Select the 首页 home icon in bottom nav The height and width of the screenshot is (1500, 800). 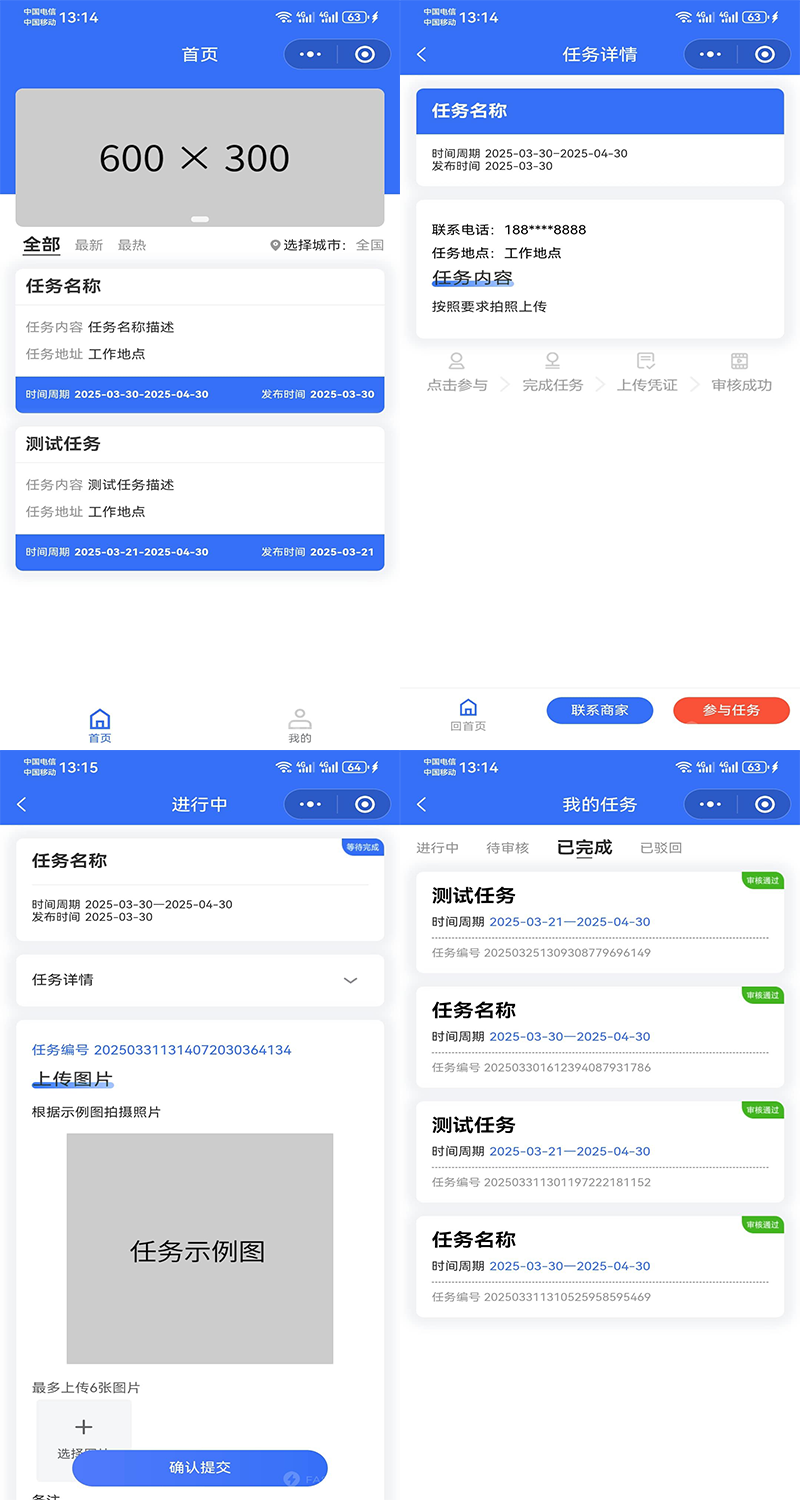99,717
